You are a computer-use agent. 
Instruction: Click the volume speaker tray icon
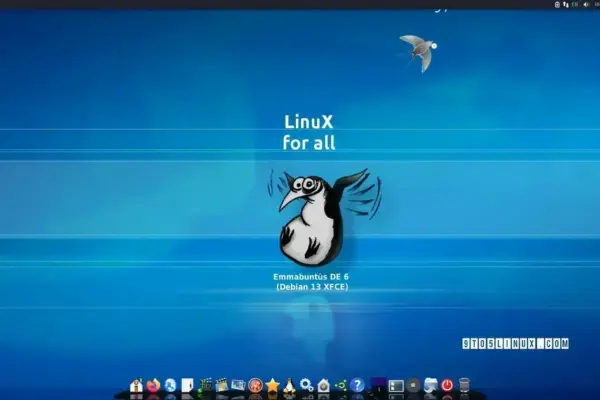point(586,5)
